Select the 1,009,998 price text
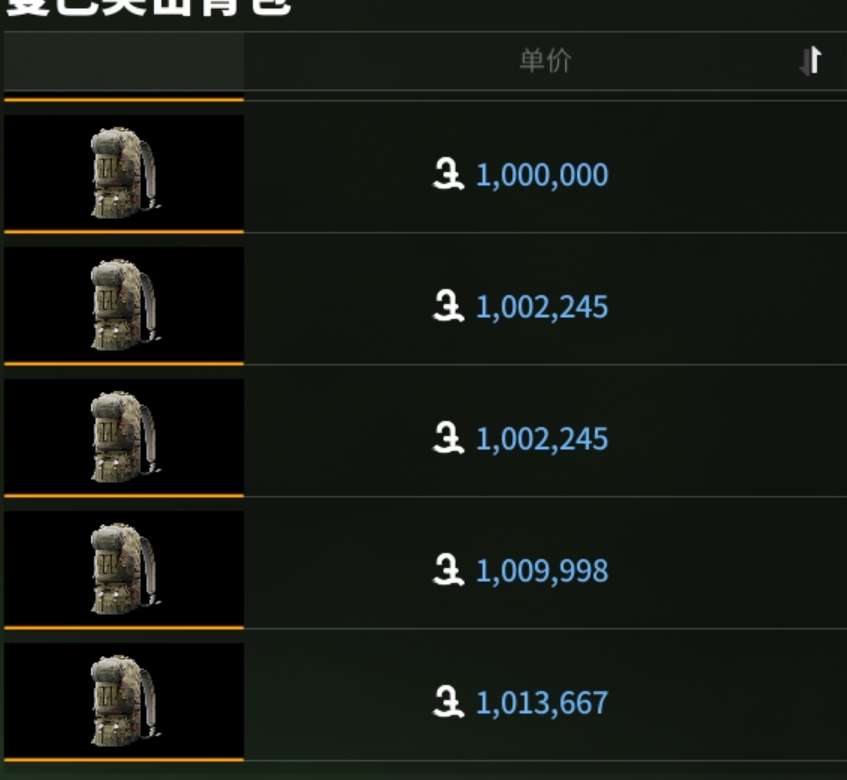Viewport: 847px width, 780px height. pos(542,571)
